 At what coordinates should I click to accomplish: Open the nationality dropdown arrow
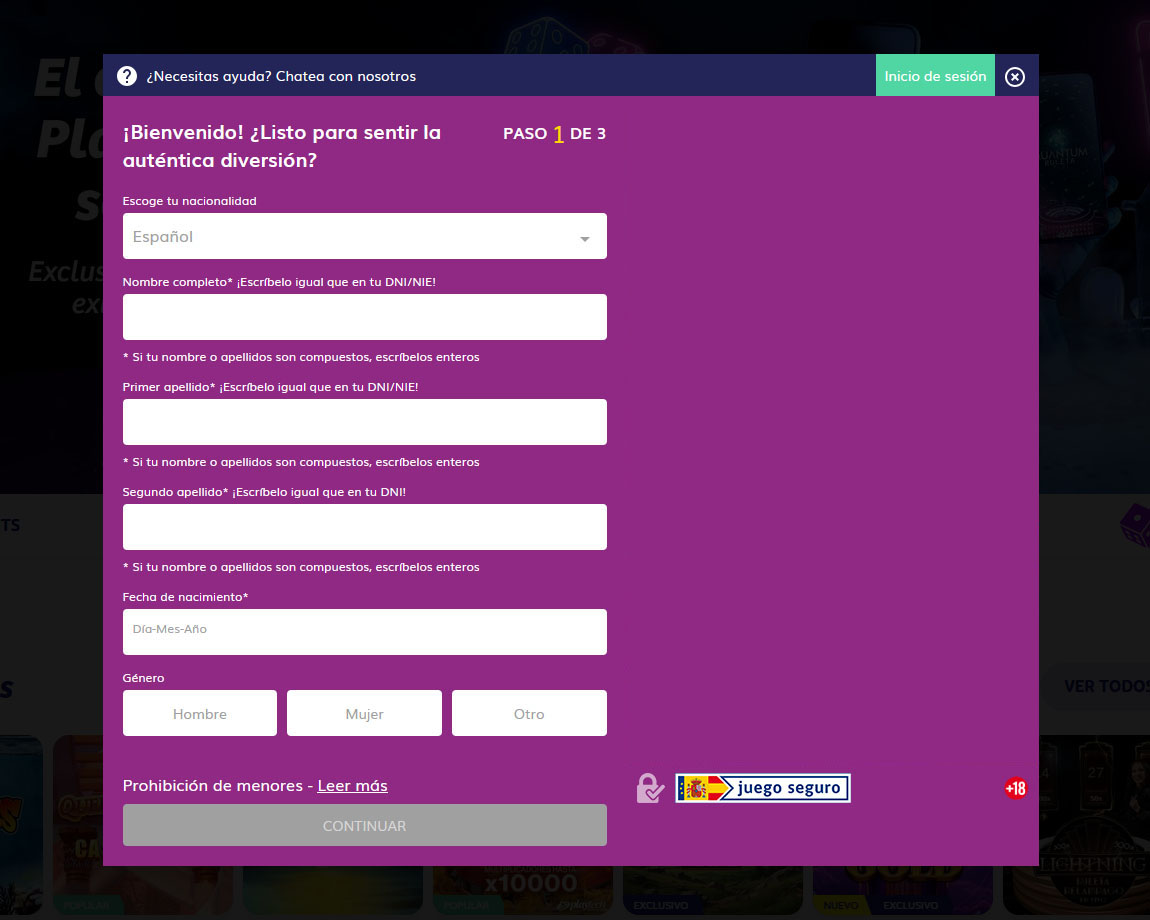[x=585, y=238]
